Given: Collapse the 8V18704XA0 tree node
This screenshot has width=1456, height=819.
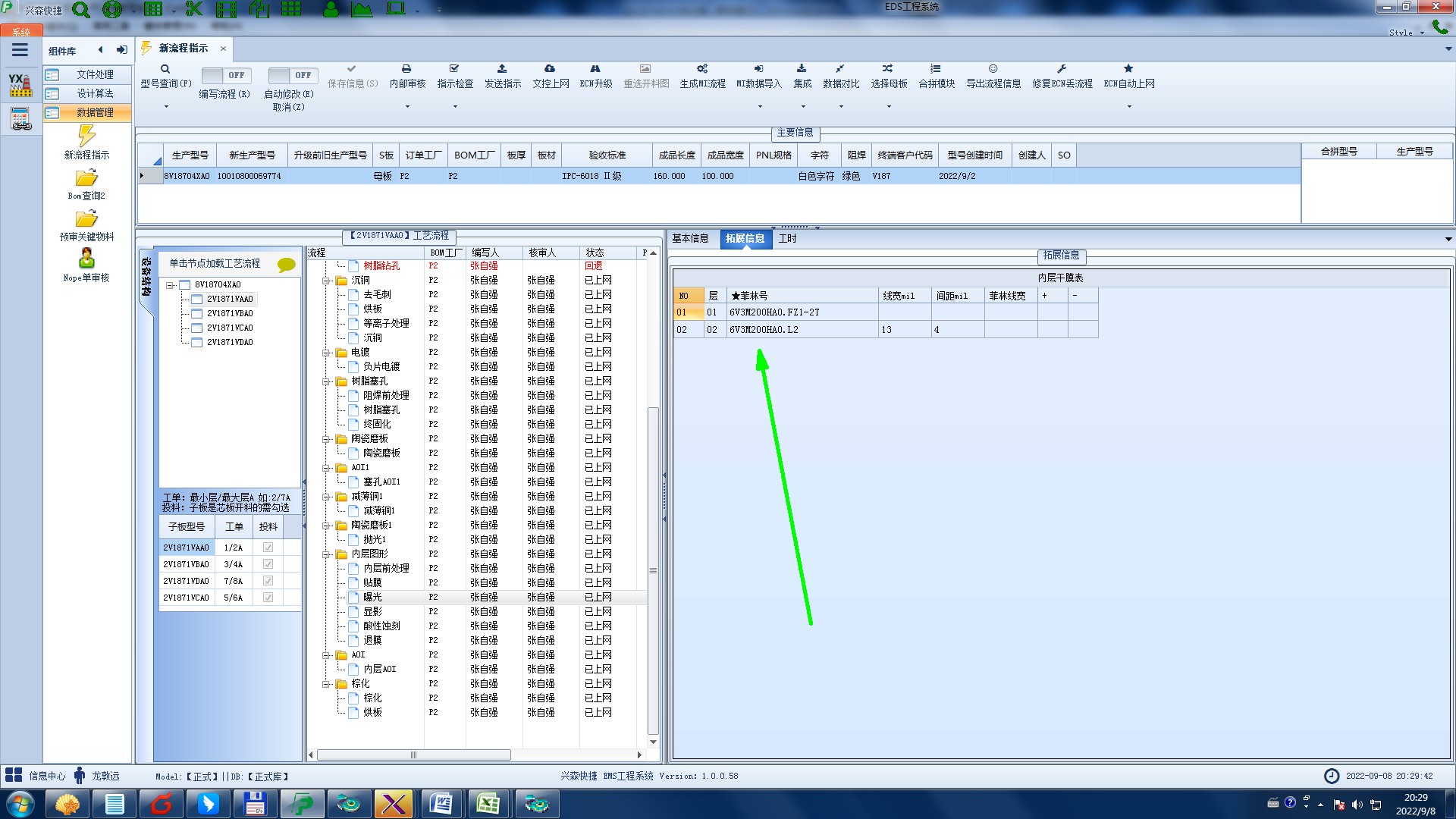Looking at the screenshot, I should (x=171, y=285).
